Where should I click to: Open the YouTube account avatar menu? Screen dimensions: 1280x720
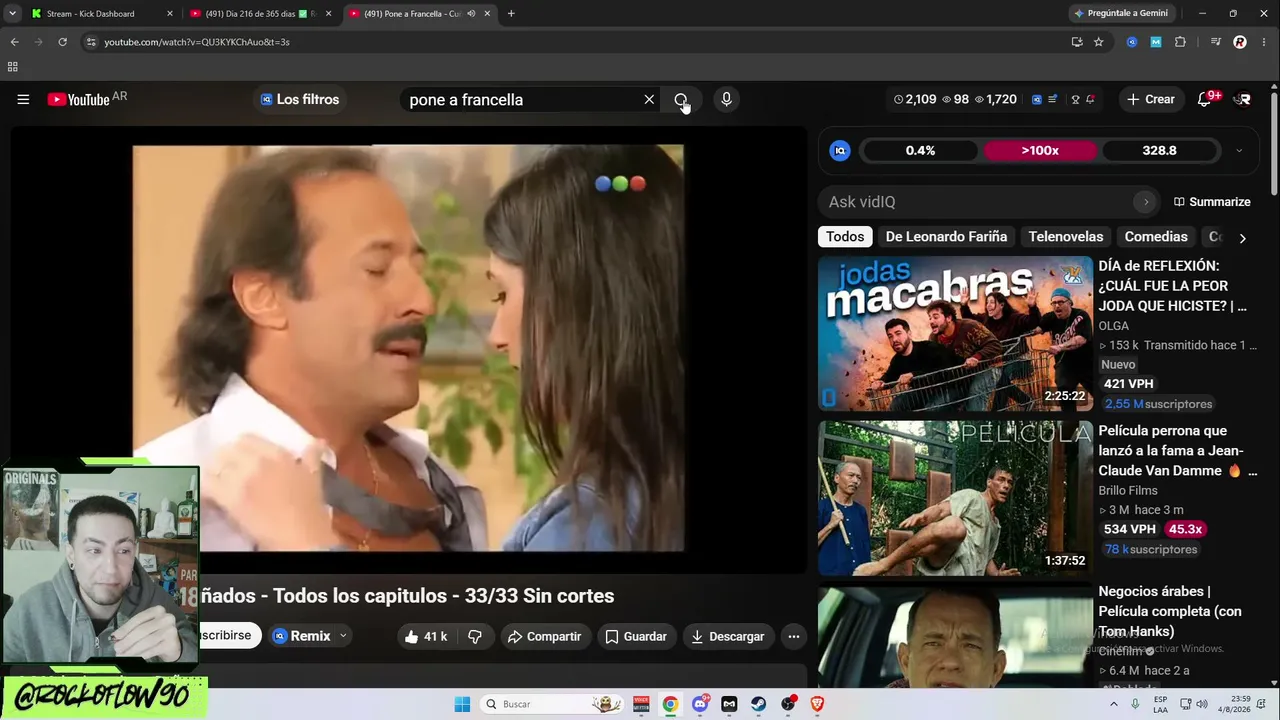[x=1242, y=99]
